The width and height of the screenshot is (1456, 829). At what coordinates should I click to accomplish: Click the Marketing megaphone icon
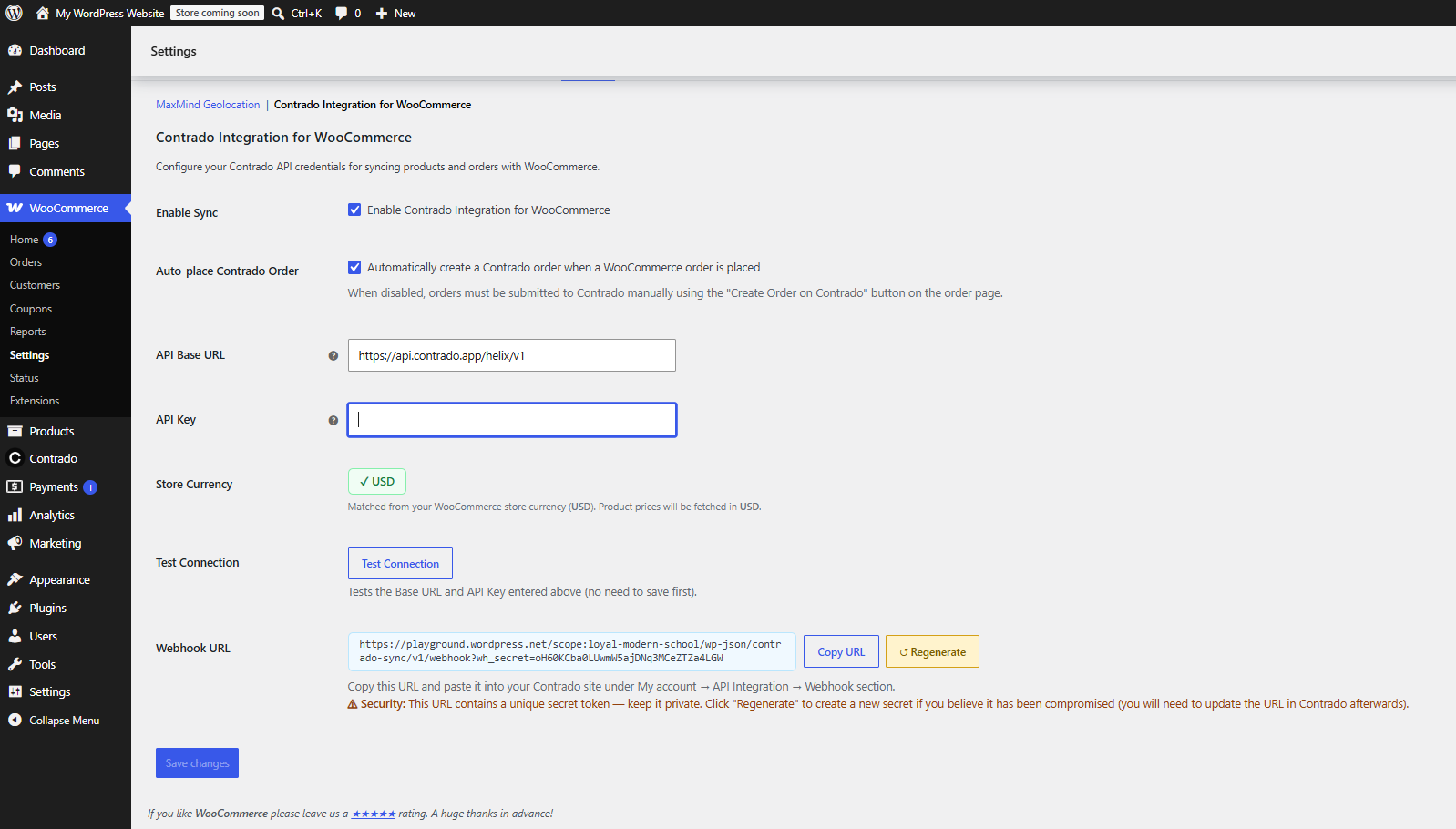click(15, 543)
